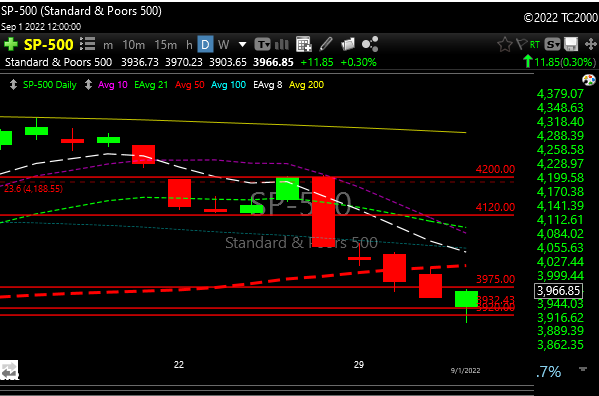Click the save floppy disk icon
The height and width of the screenshot is (396, 599).
[x=571, y=44]
